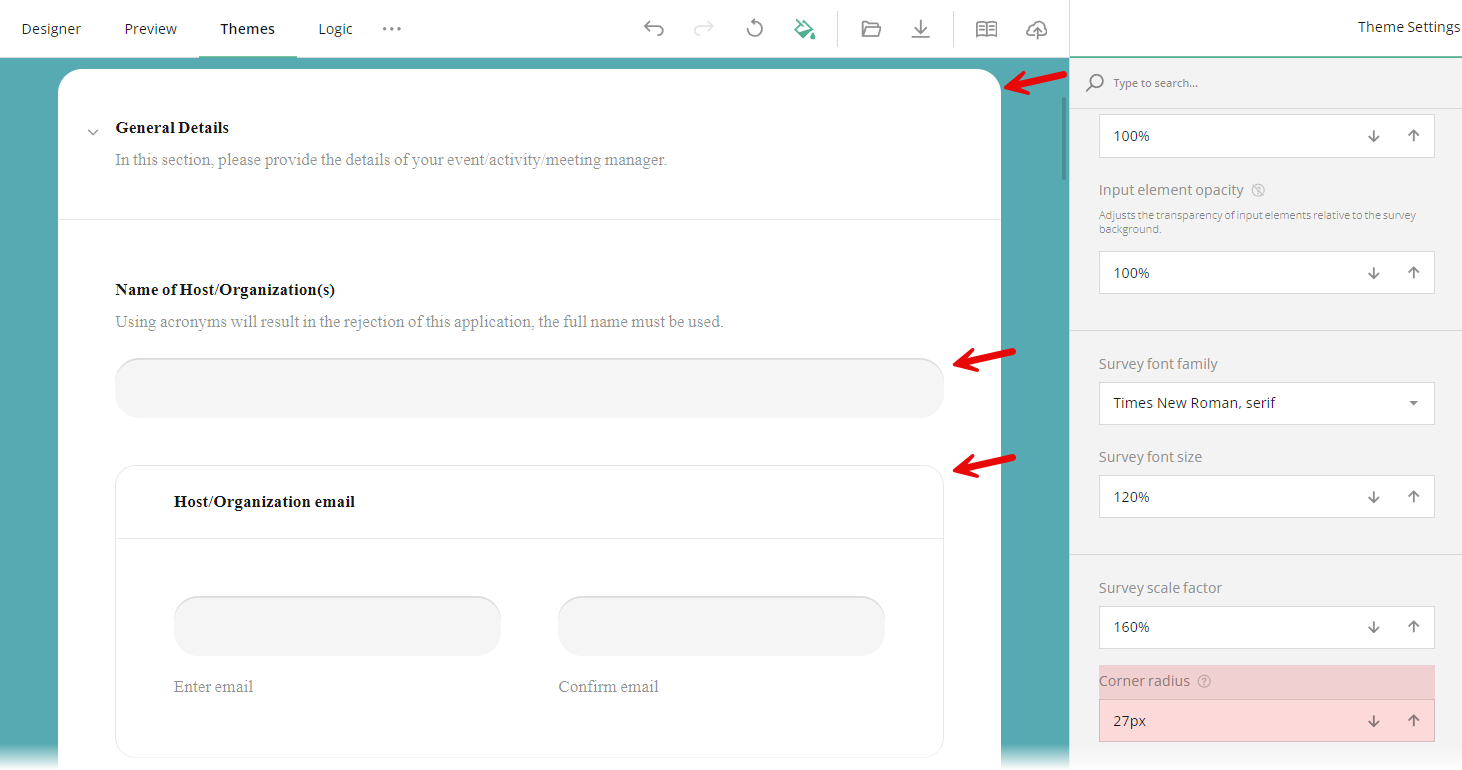Screen dimensions: 1462x770
Task: Click the General Details heading
Action: [172, 128]
